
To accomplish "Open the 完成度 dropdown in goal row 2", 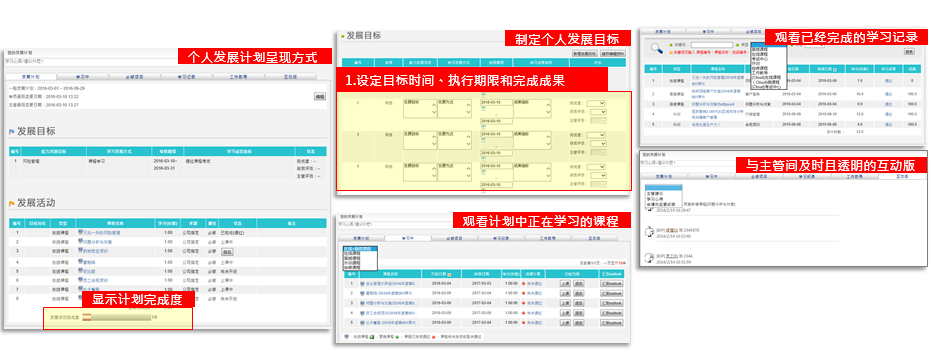I will pos(596,103).
